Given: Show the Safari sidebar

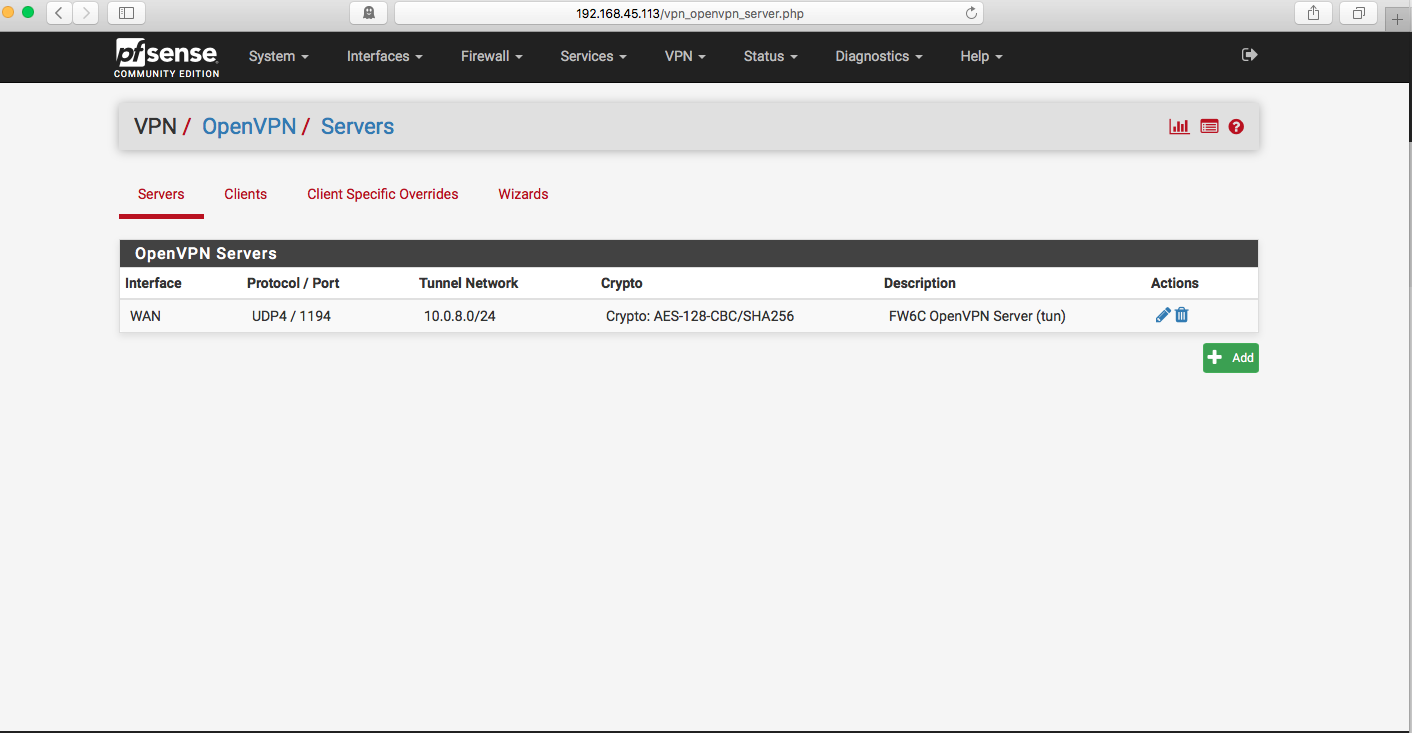Looking at the screenshot, I should coord(126,13).
